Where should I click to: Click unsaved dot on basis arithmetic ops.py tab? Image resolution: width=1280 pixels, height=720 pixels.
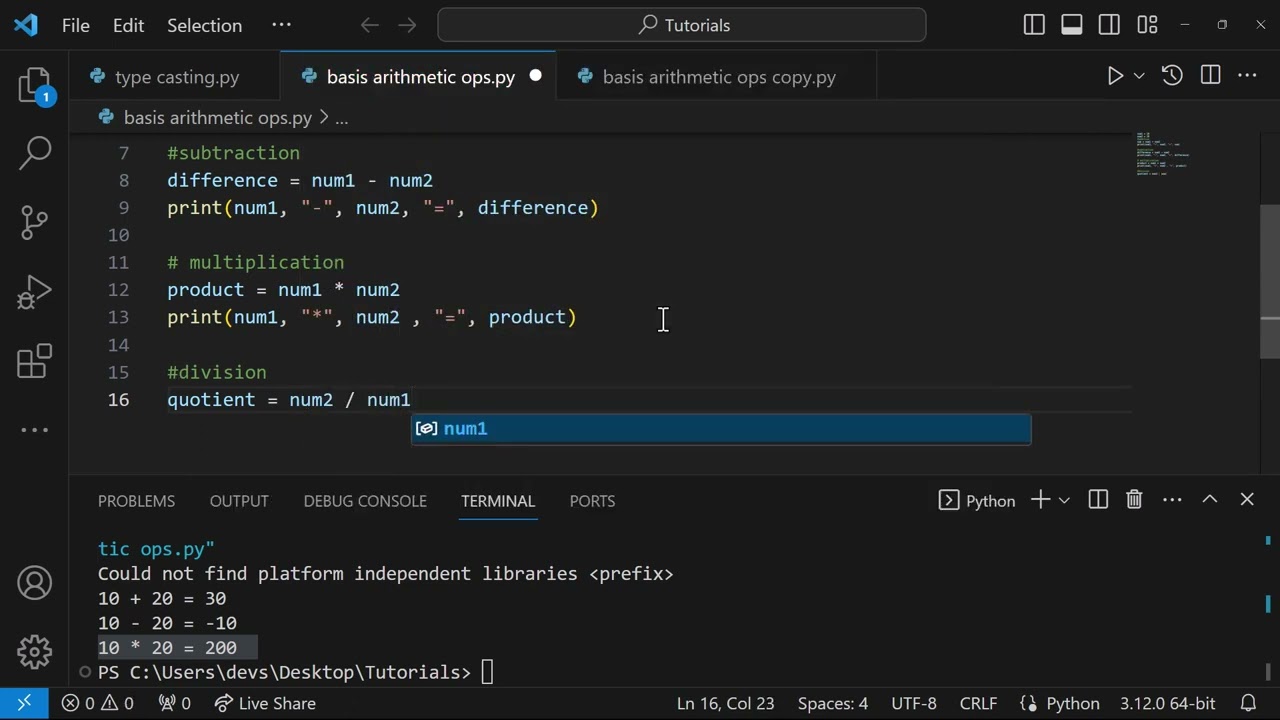pyautogui.click(x=535, y=76)
